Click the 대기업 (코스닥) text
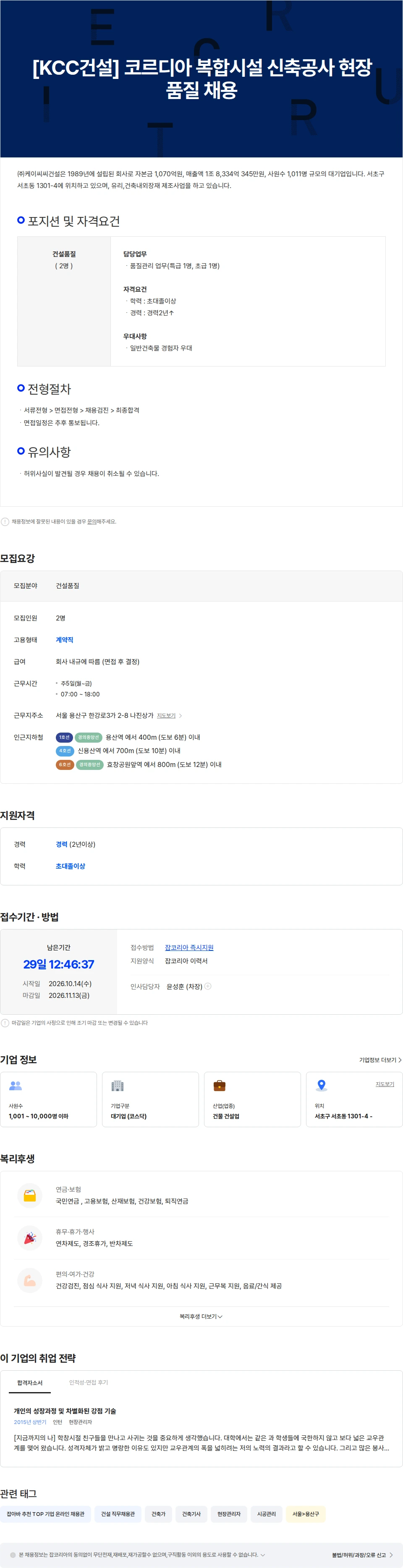This screenshot has height=1568, width=403. pos(128,1116)
